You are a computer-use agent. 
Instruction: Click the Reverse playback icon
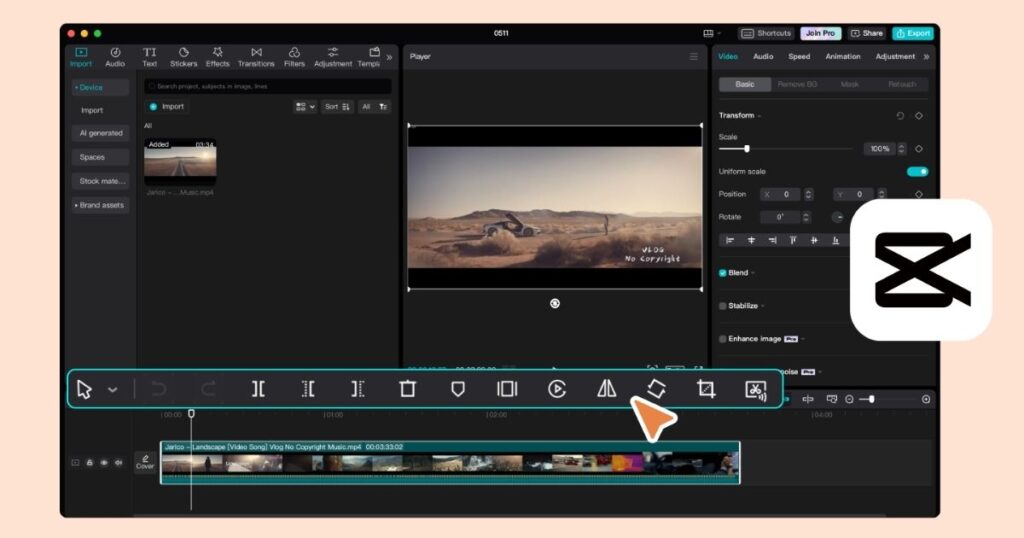[557, 389]
